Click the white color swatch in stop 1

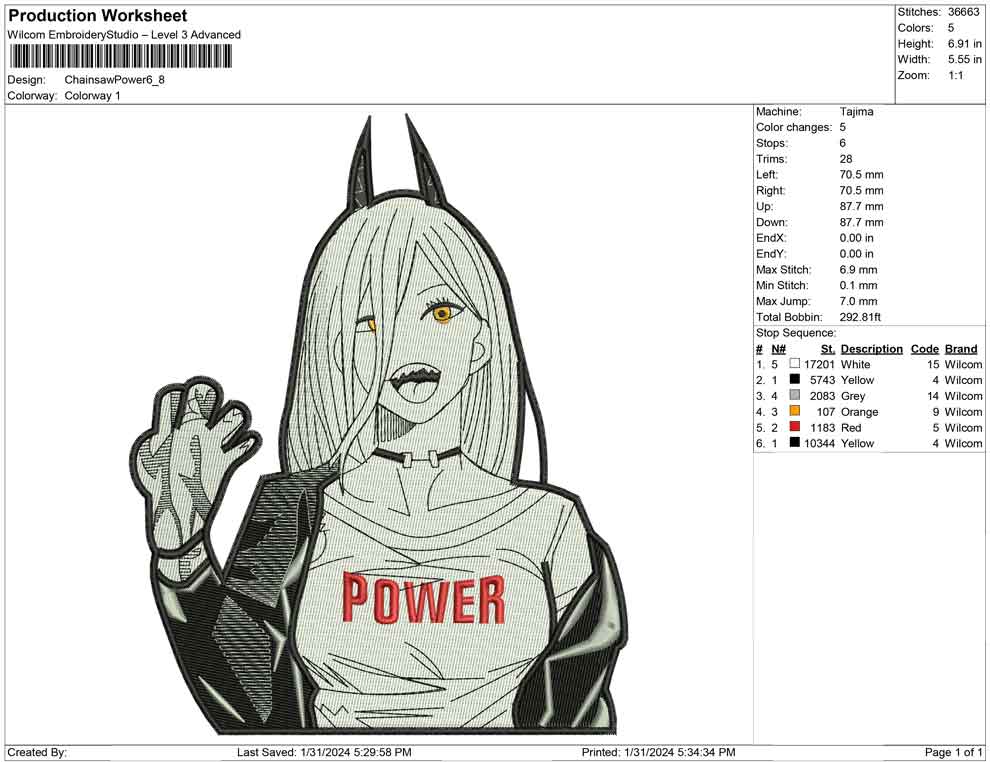click(794, 364)
